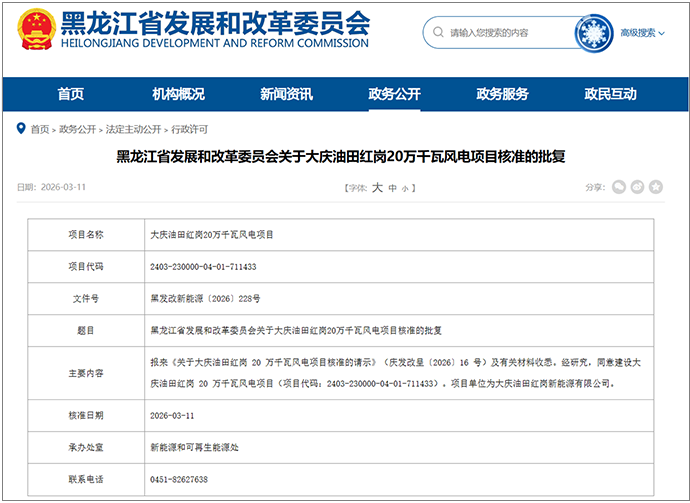Focus the site search input field
690x503 pixels.
pos(505,33)
